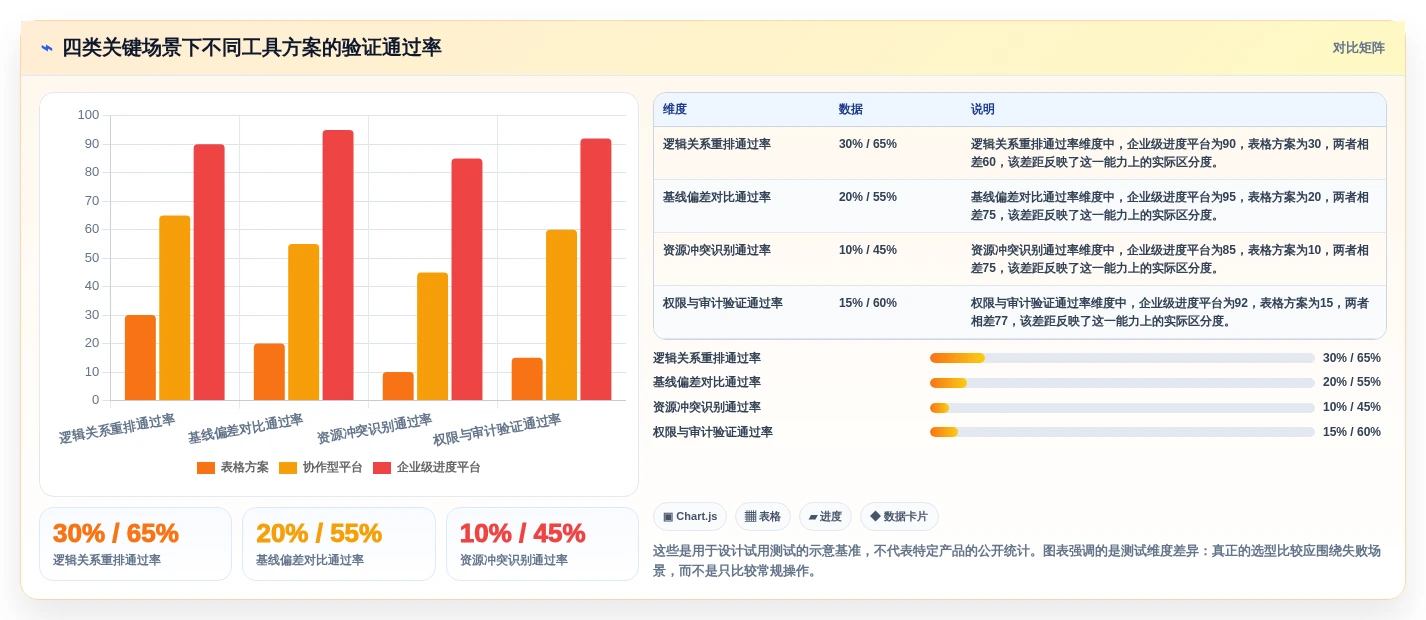Click the 维度 column header
Screen dimensions: 1426x620
(x=675, y=110)
